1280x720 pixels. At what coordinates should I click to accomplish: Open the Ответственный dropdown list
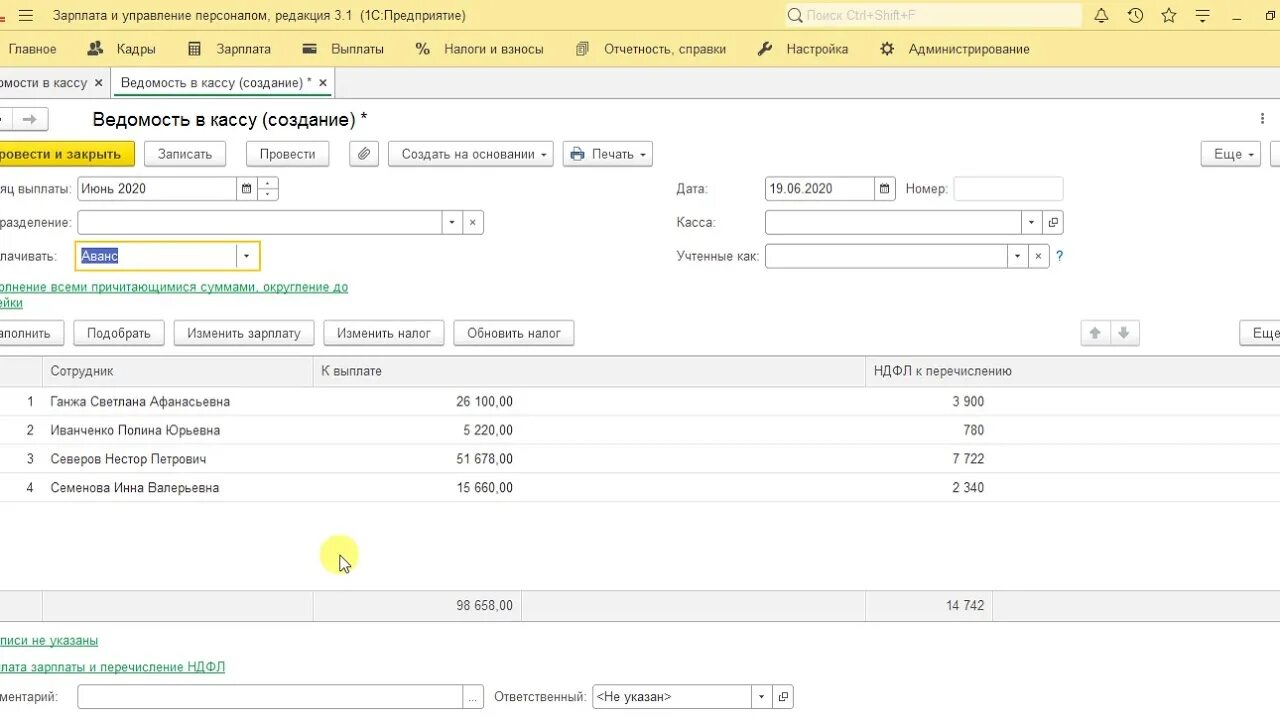[762, 697]
